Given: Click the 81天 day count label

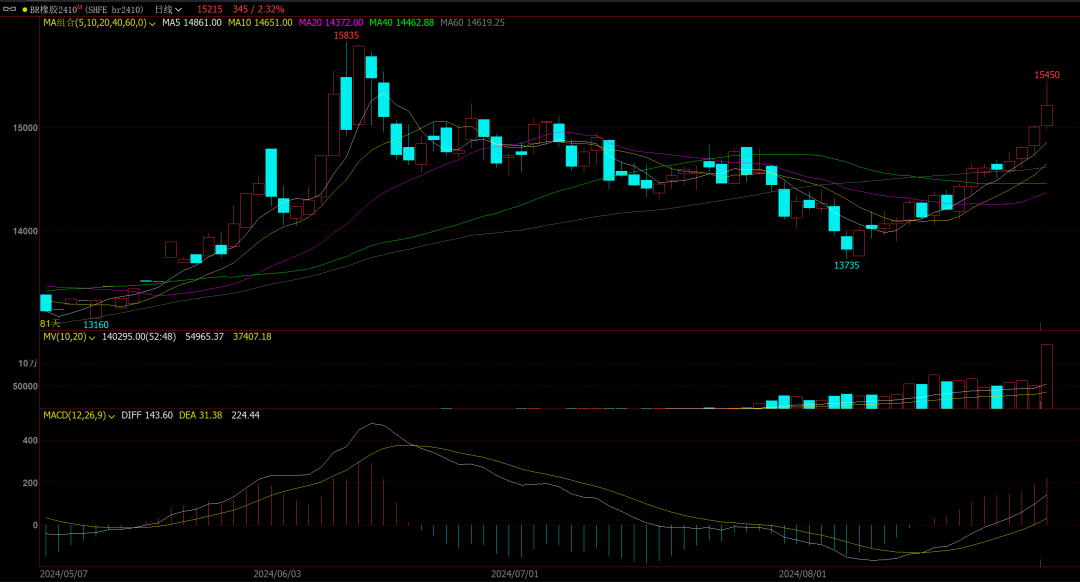Looking at the screenshot, I should pos(50,323).
